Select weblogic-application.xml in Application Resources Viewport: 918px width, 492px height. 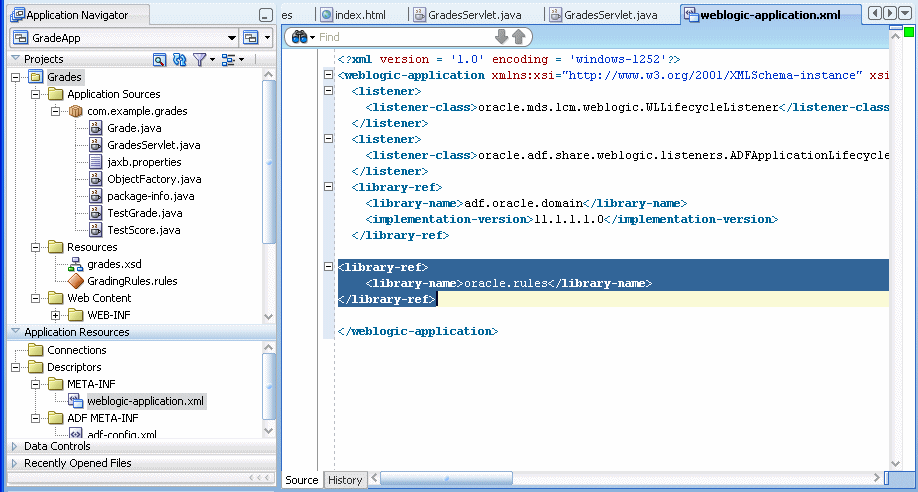145,401
